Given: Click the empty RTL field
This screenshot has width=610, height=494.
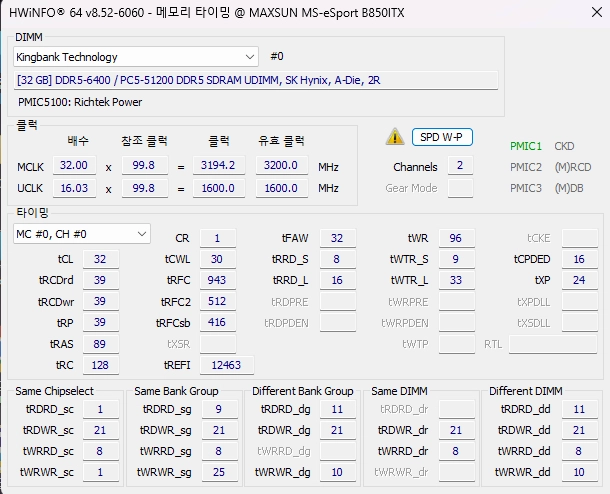Looking at the screenshot, I should (553, 344).
